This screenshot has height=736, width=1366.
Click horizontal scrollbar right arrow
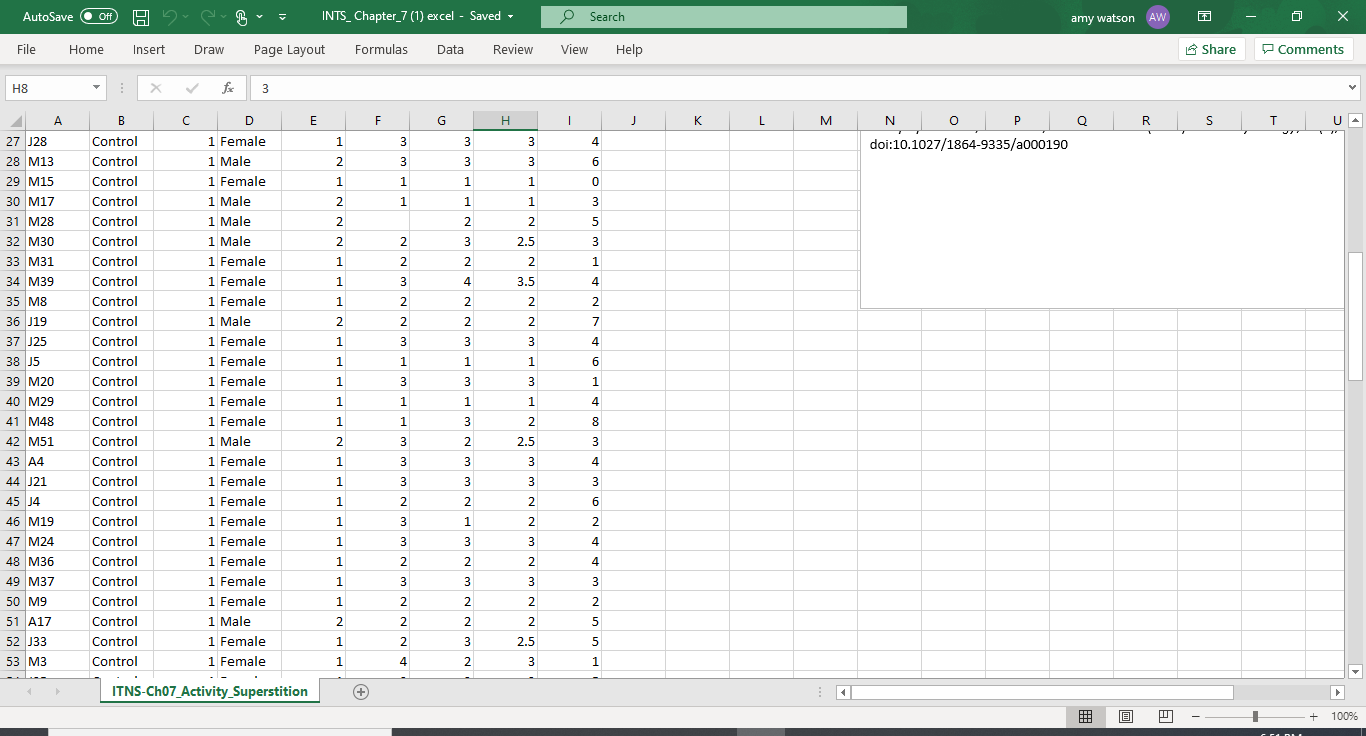click(1337, 692)
